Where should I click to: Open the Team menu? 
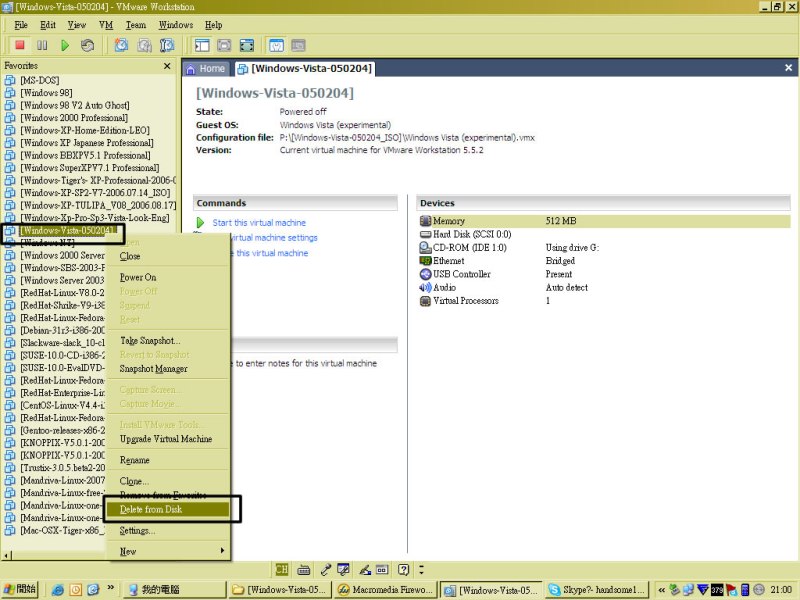[136, 24]
